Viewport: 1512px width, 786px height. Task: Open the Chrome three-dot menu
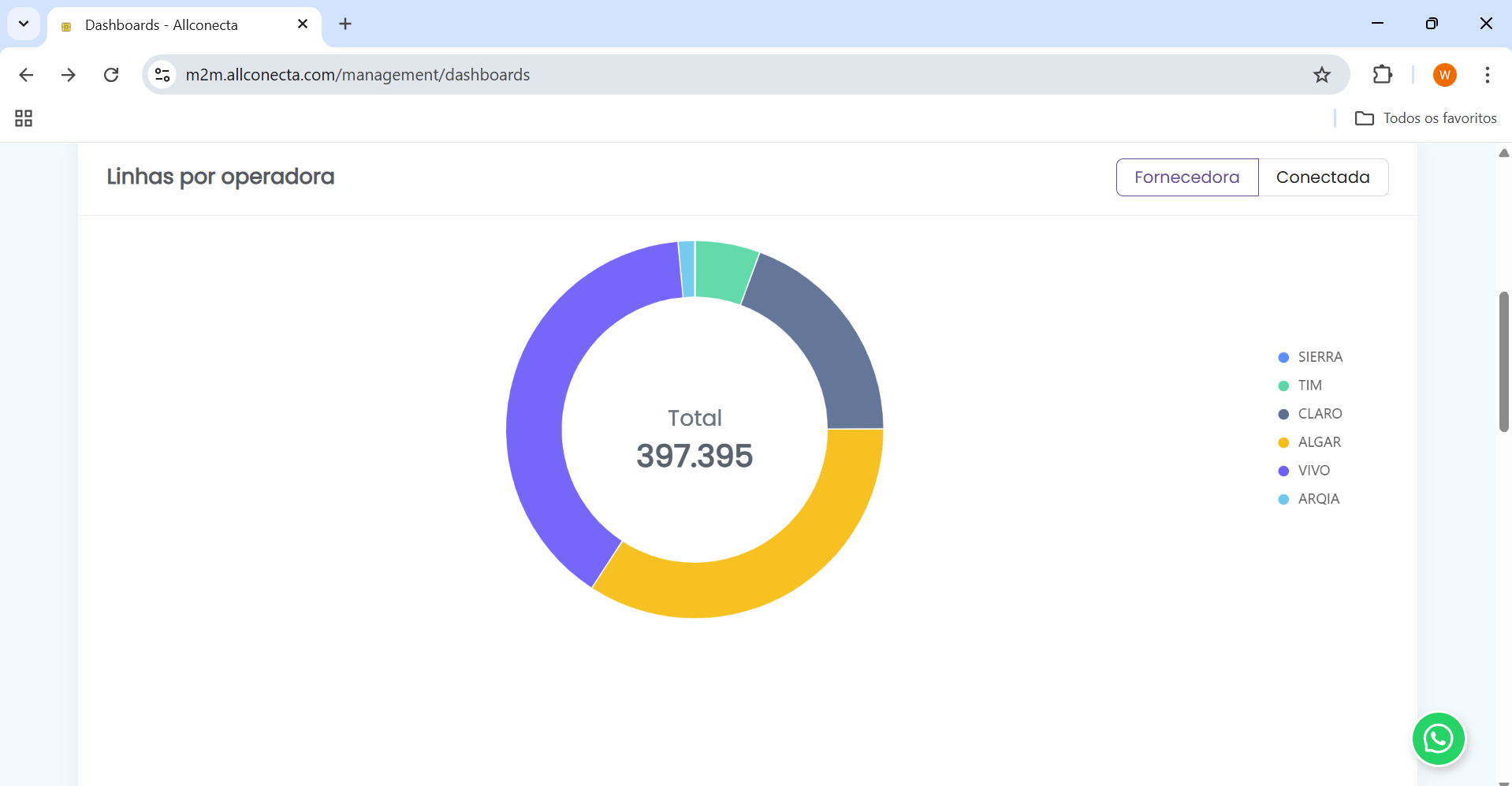click(1487, 75)
